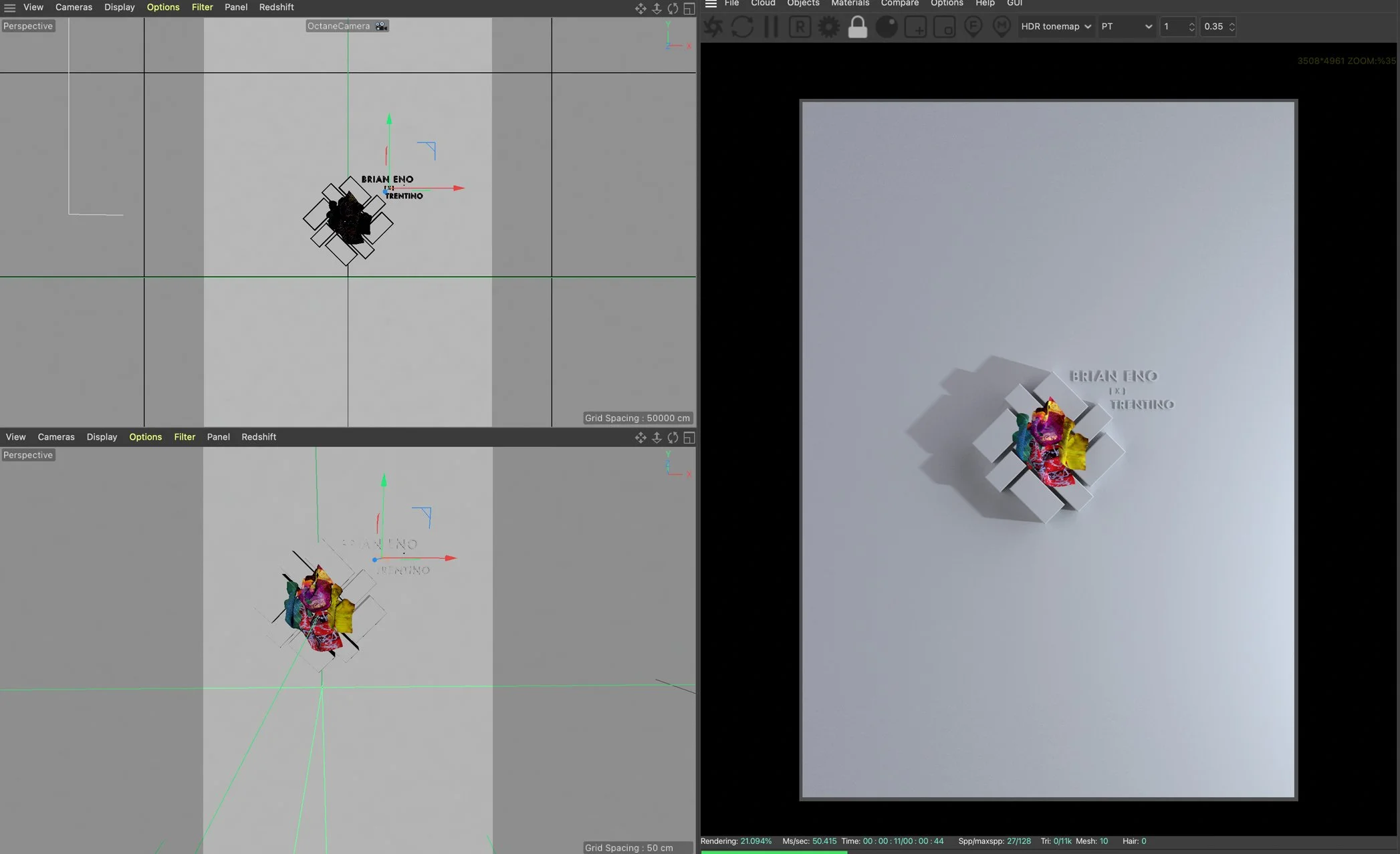Maximize the bottom viewport with layout icon
The height and width of the screenshot is (854, 1400).
point(689,437)
